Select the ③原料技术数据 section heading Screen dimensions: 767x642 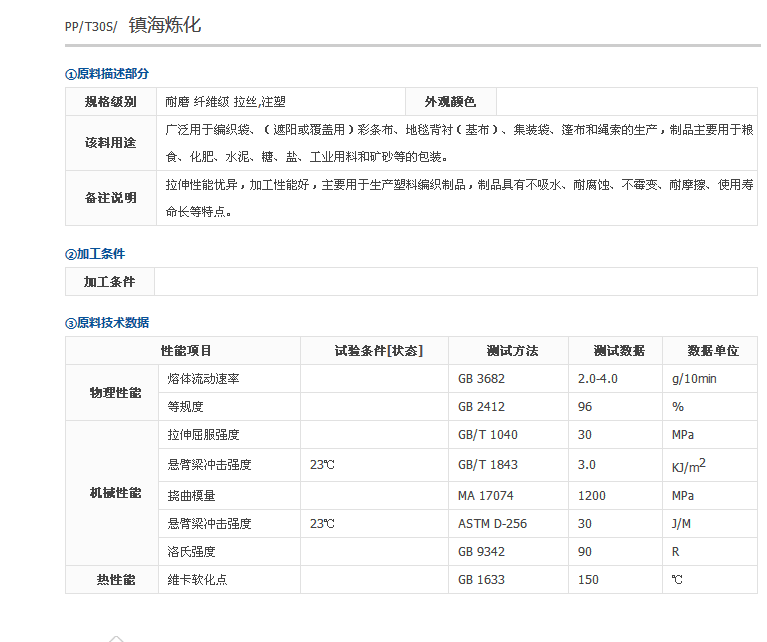coord(107,322)
